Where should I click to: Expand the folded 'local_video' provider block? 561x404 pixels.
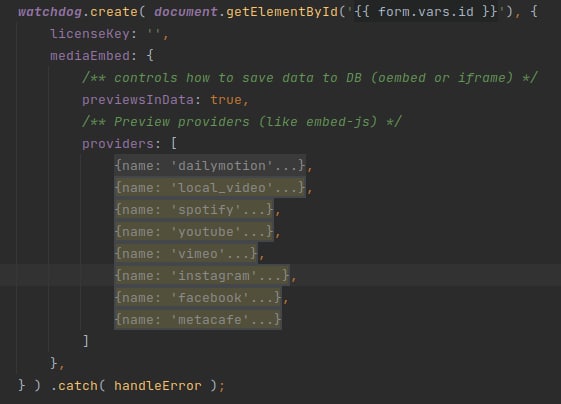[210, 188]
